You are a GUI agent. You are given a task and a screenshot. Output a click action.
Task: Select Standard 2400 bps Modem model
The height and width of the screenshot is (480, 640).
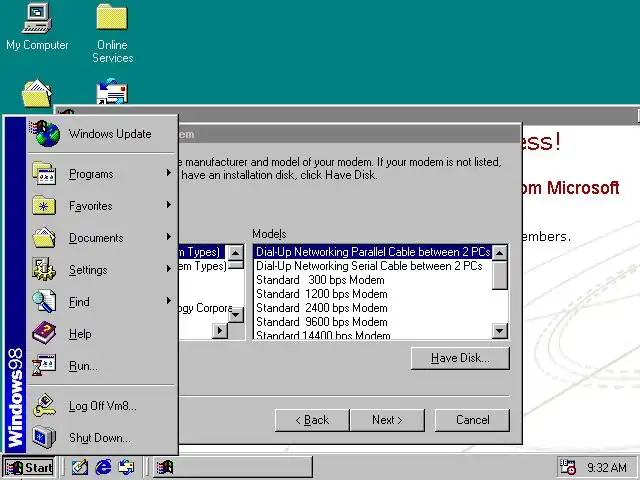(x=373, y=308)
